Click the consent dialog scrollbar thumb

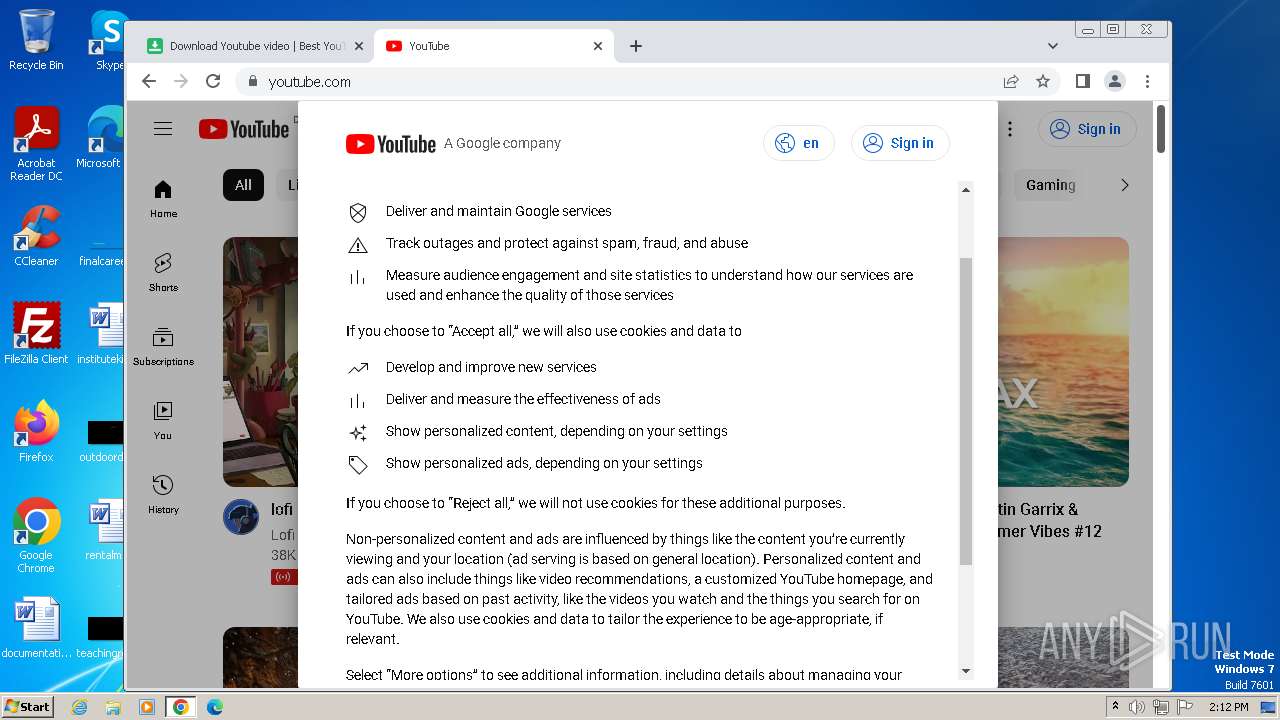[966, 411]
